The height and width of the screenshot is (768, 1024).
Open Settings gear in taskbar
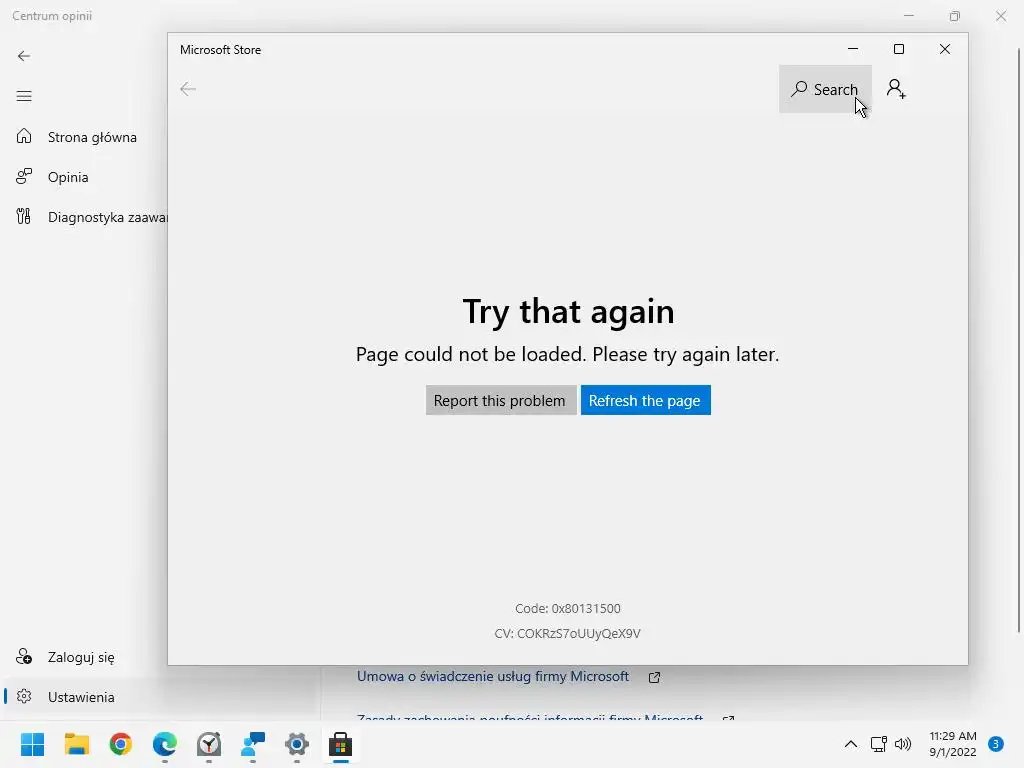(296, 744)
